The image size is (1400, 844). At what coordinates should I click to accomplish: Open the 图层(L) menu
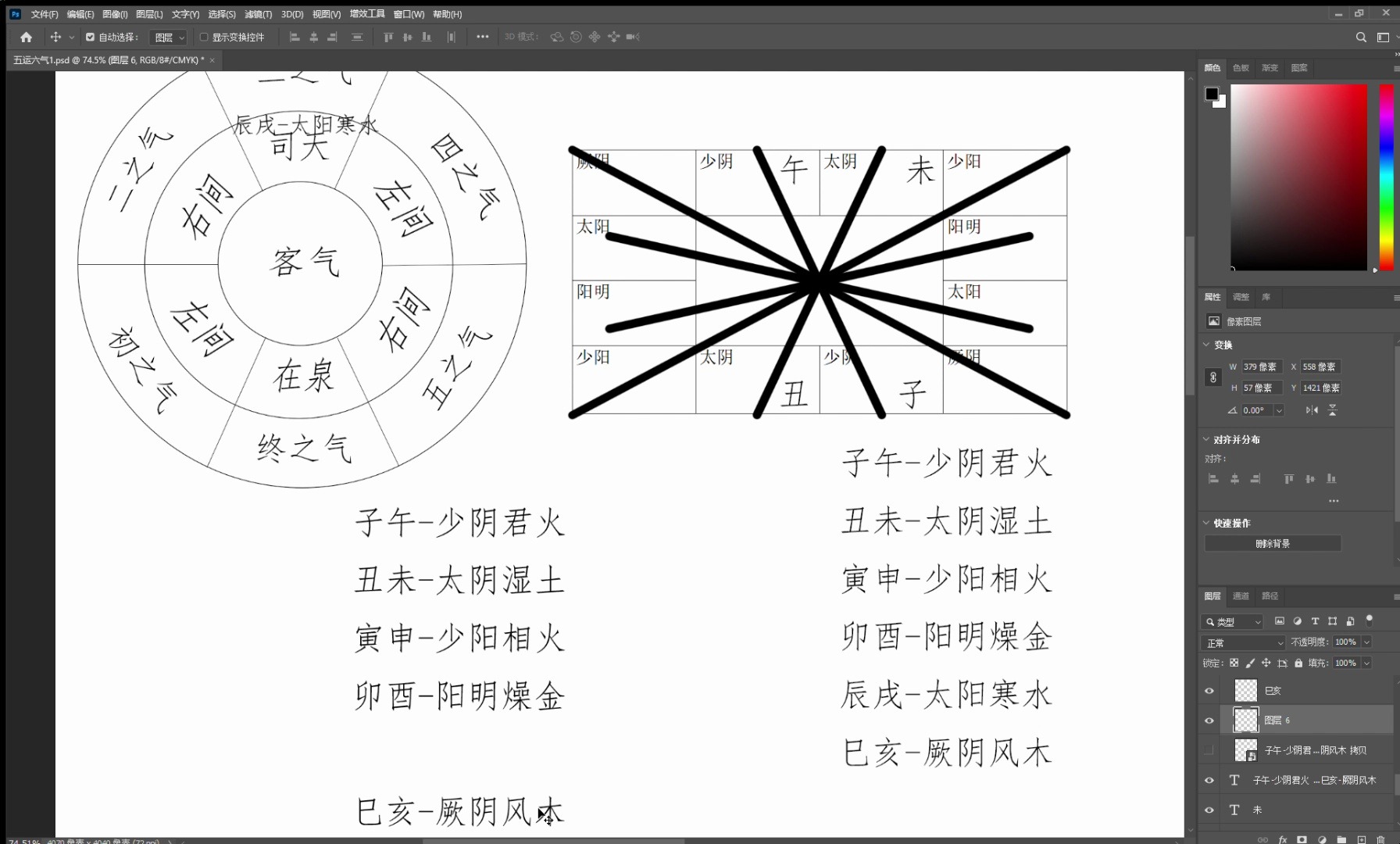pyautogui.click(x=149, y=14)
